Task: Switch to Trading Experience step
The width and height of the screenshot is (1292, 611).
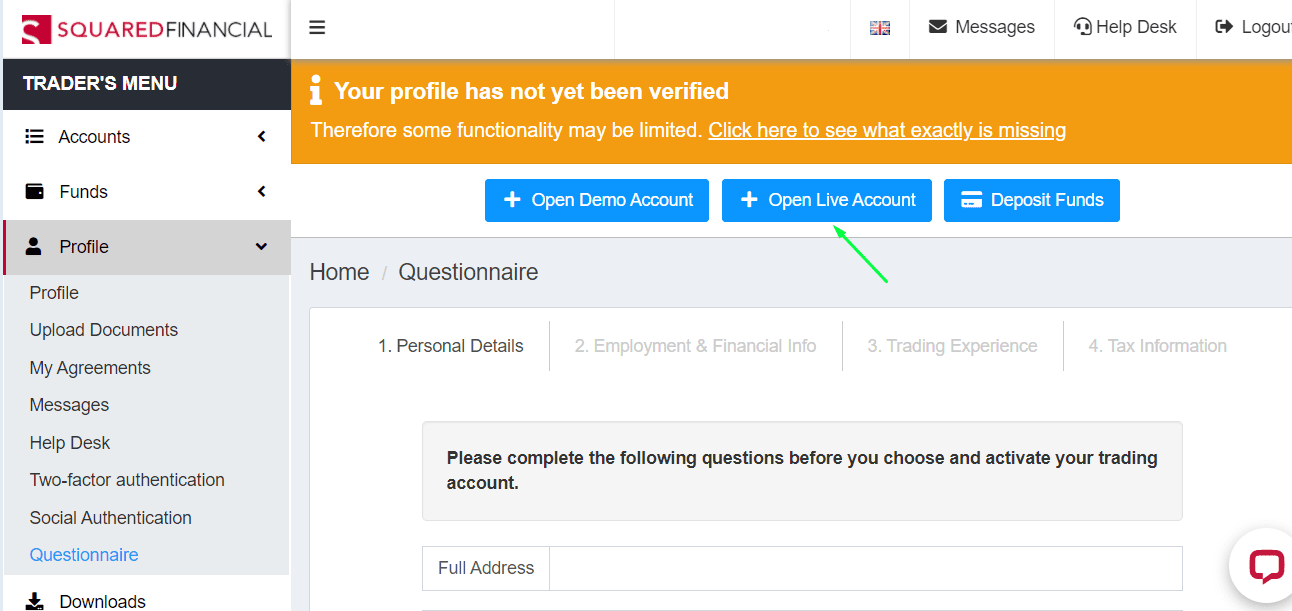Action: [x=952, y=346]
